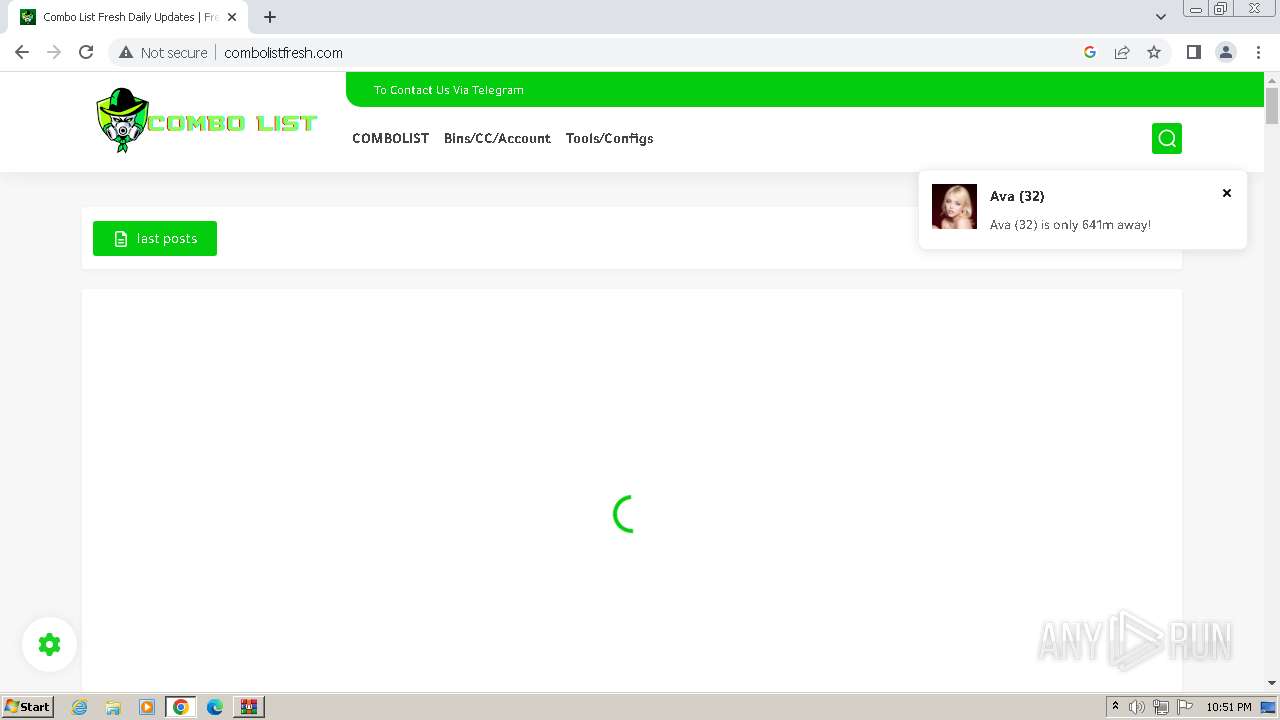Click the Action Center flag icon
The image size is (1280, 720).
(1185, 707)
